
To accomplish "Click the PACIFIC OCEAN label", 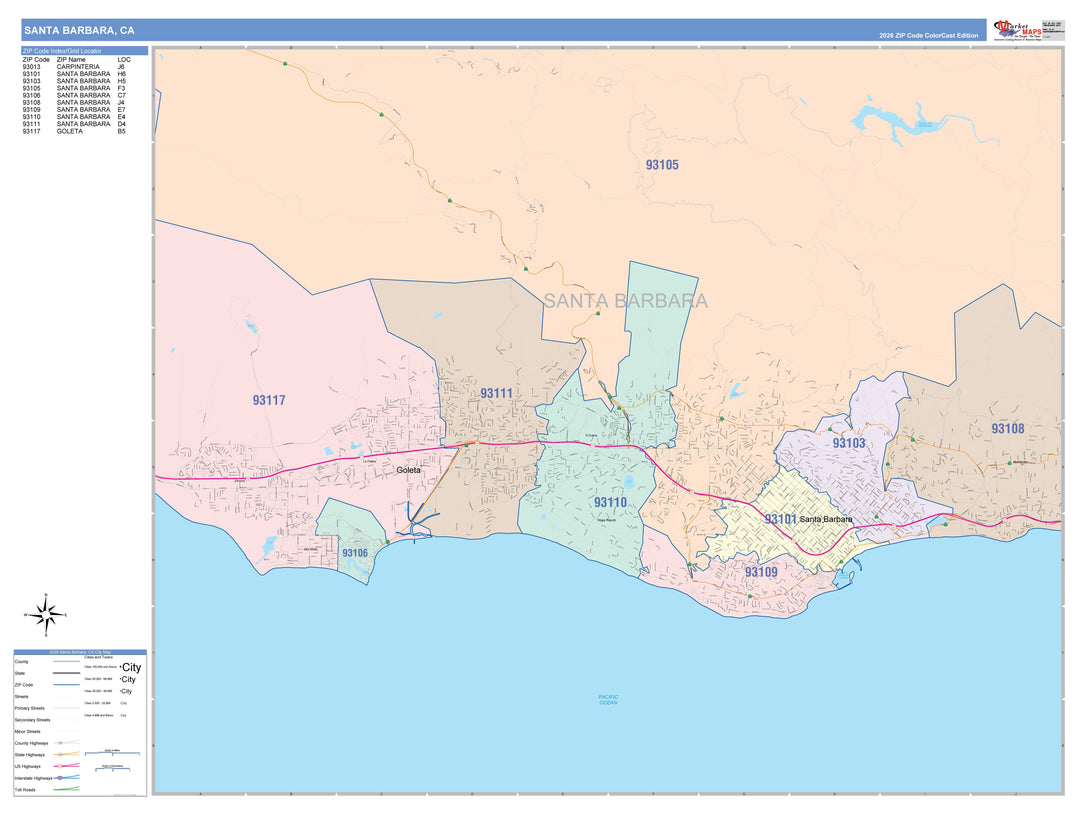I will [608, 700].
